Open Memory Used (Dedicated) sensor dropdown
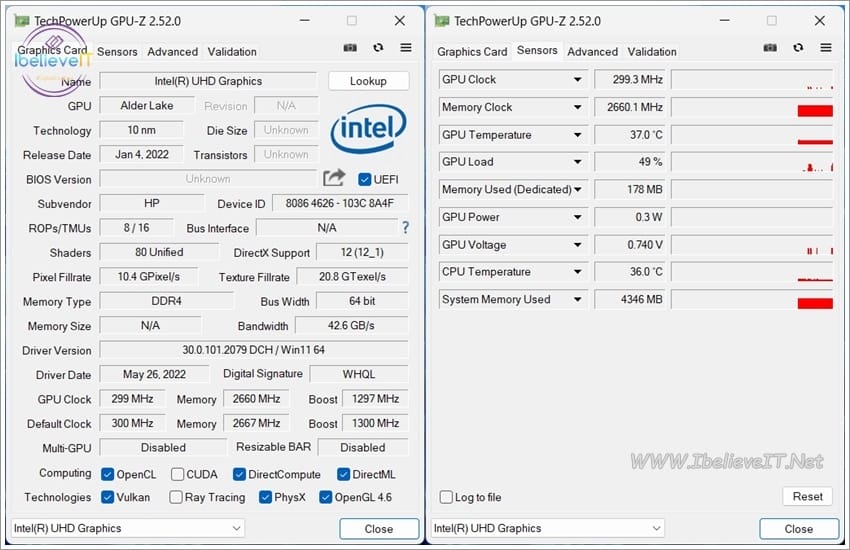Viewport: 850px width, 550px height. (x=578, y=190)
